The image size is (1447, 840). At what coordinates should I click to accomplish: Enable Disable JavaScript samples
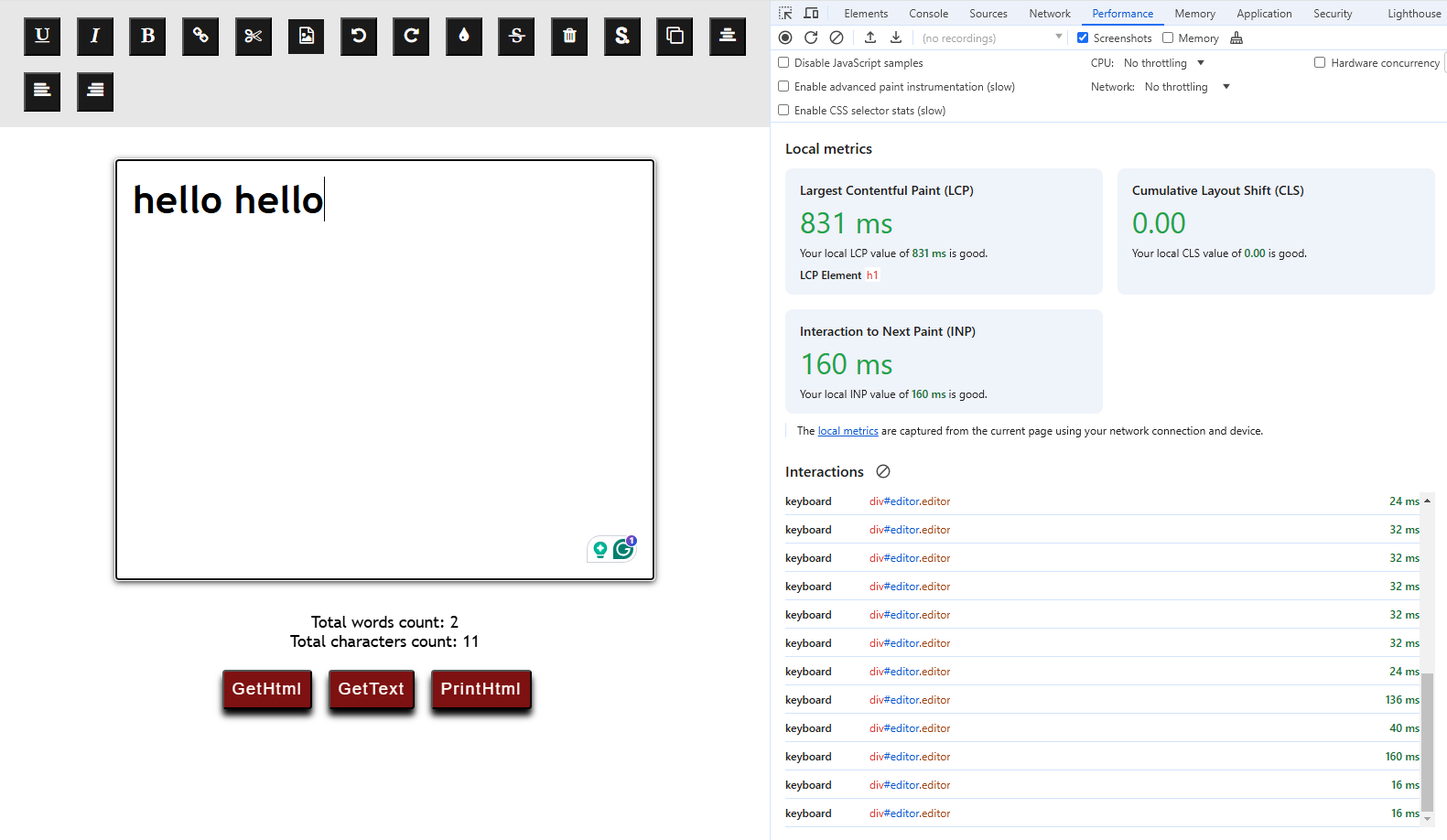[x=783, y=62]
